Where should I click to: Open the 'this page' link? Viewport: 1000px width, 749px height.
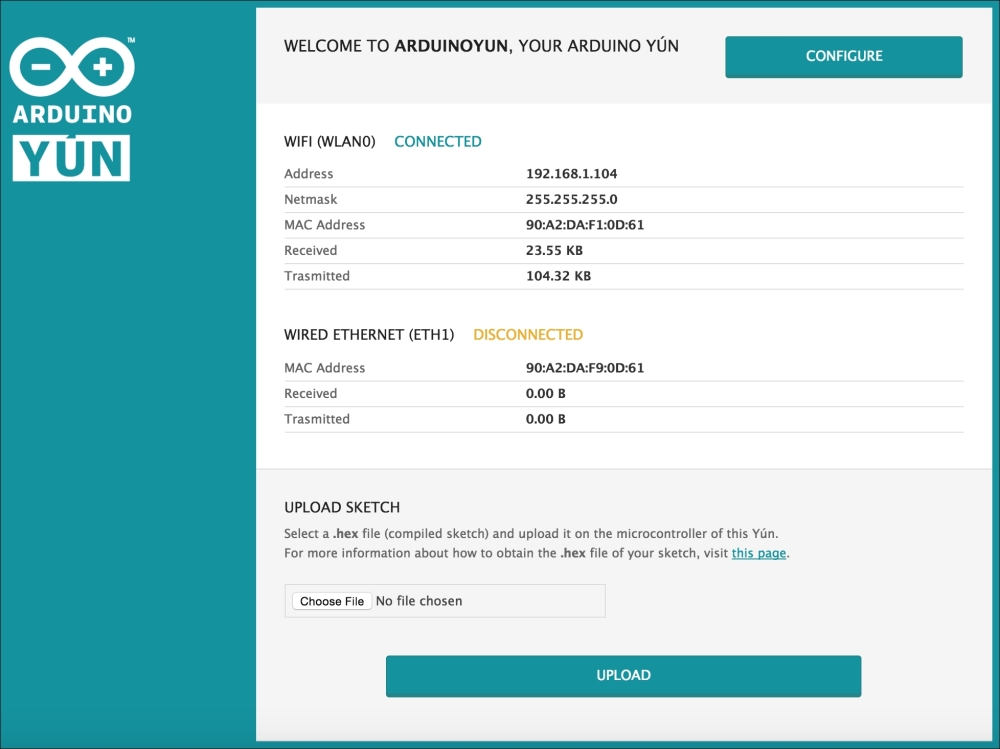[x=758, y=553]
